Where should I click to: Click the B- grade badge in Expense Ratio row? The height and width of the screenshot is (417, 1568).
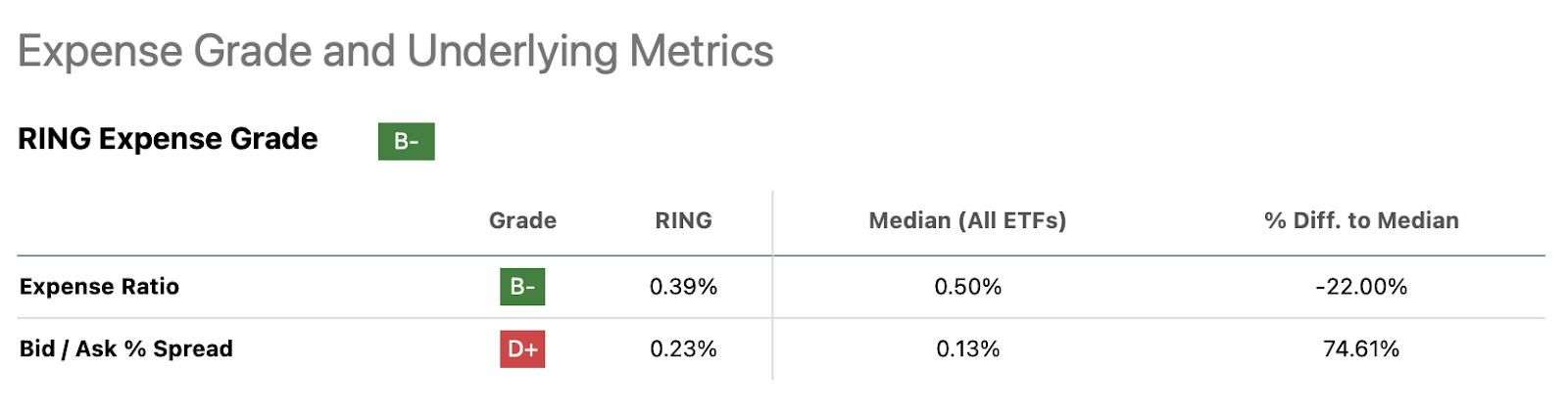tap(522, 287)
